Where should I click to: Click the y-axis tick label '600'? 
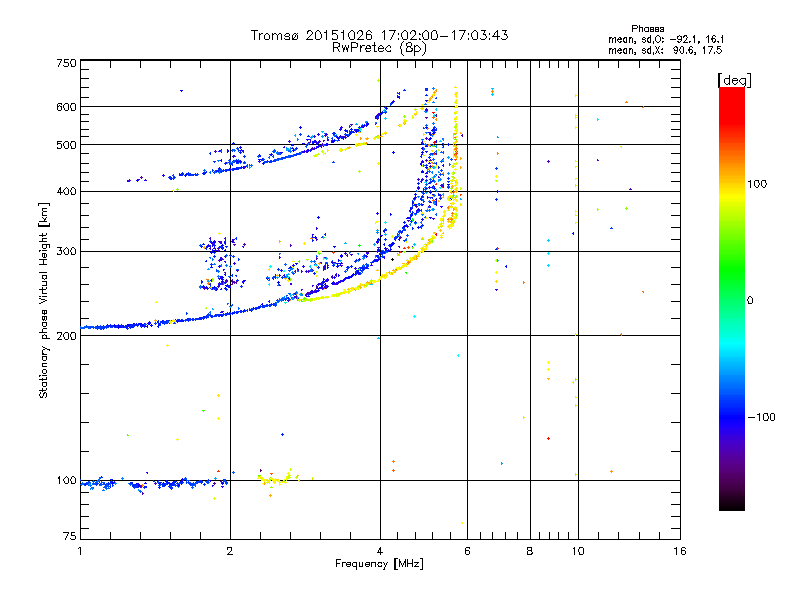click(66, 107)
